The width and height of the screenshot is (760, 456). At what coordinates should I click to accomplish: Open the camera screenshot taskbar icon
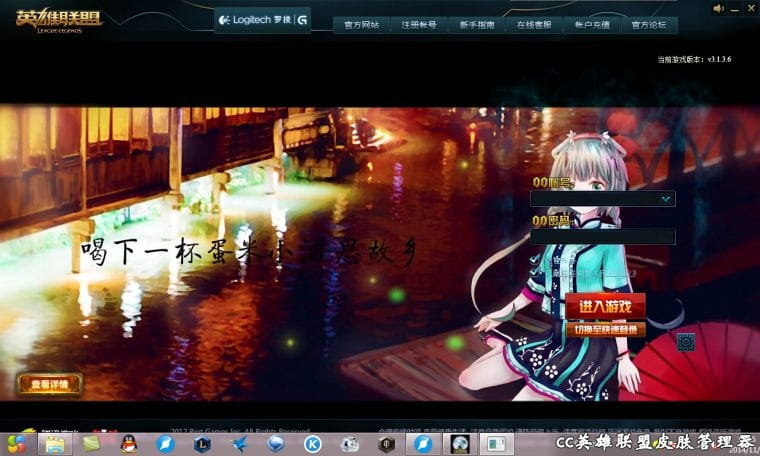click(349, 444)
